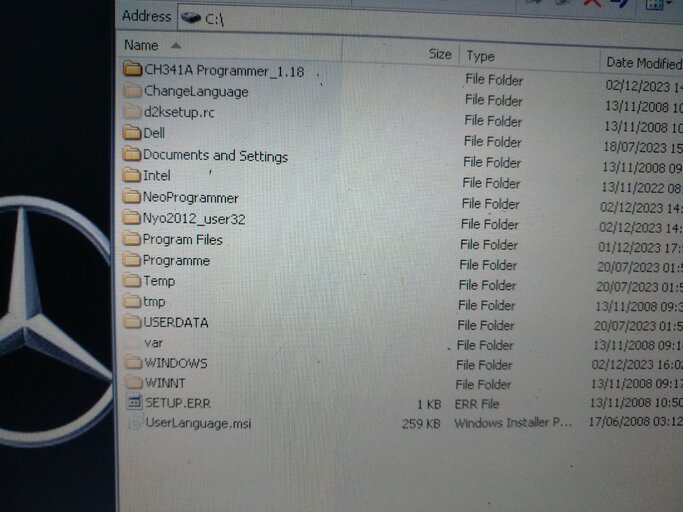
Task: Click the SETUP.ERR file name
Action: tap(178, 403)
